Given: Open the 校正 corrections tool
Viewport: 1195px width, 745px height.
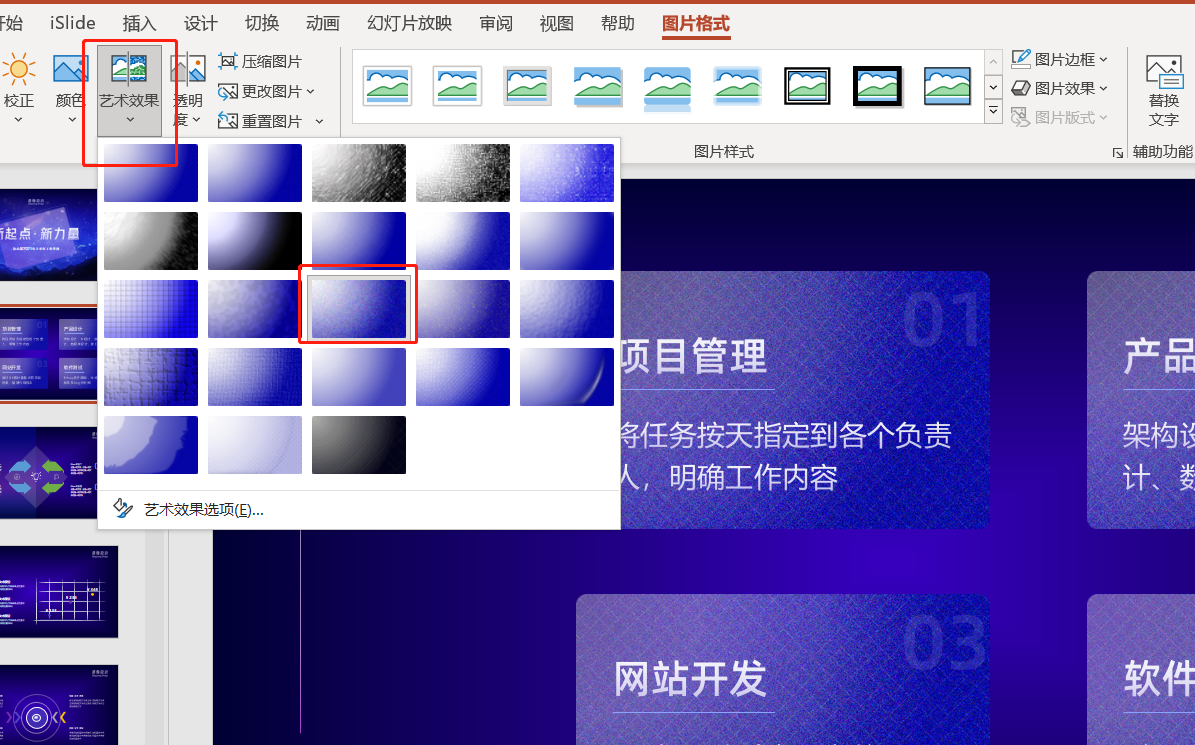Looking at the screenshot, I should coord(18,88).
